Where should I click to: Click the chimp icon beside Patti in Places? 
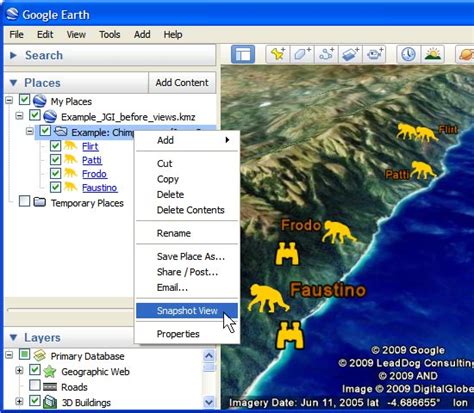point(71,160)
